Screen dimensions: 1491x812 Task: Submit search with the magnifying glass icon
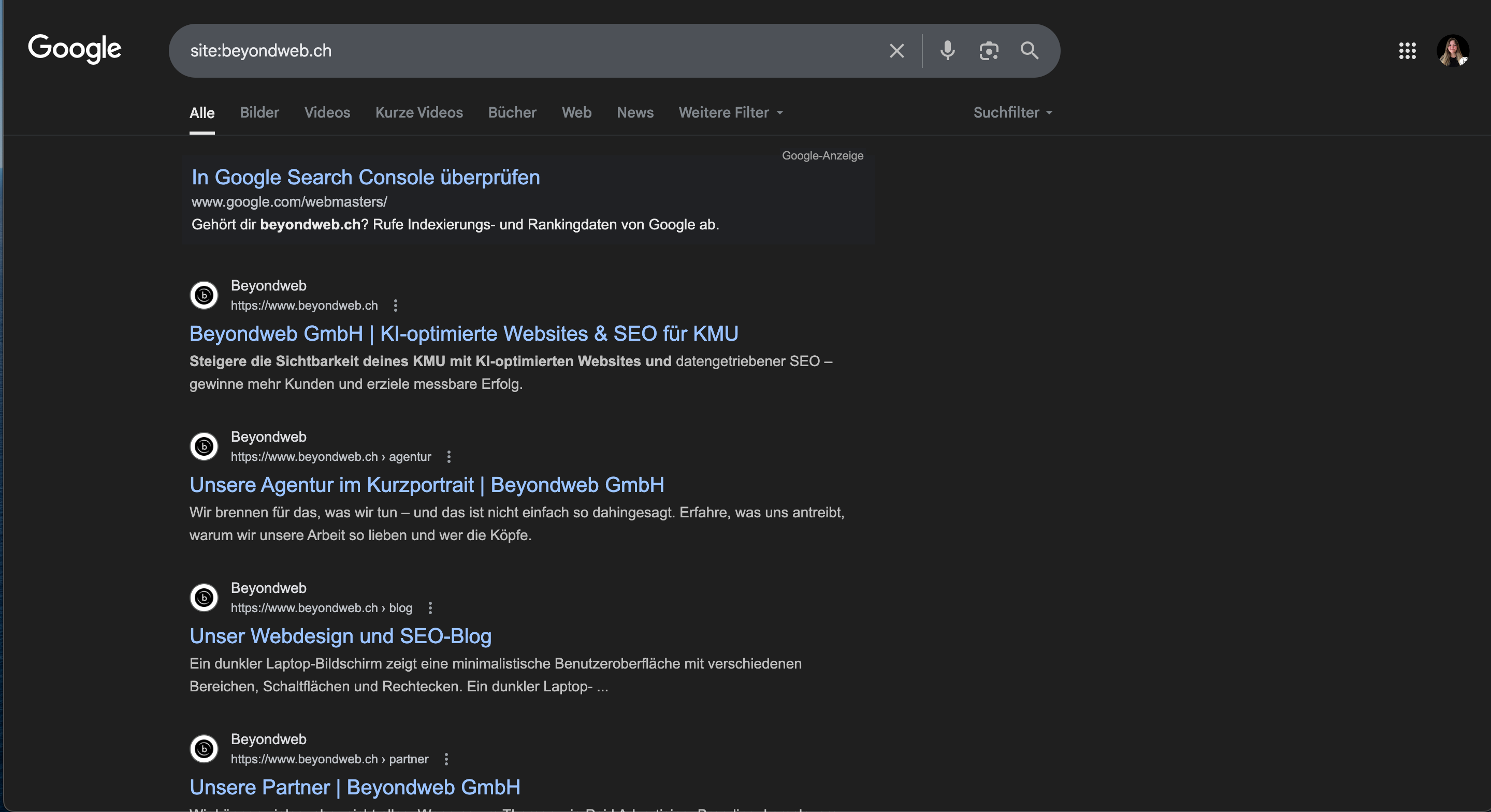pyautogui.click(x=1029, y=51)
